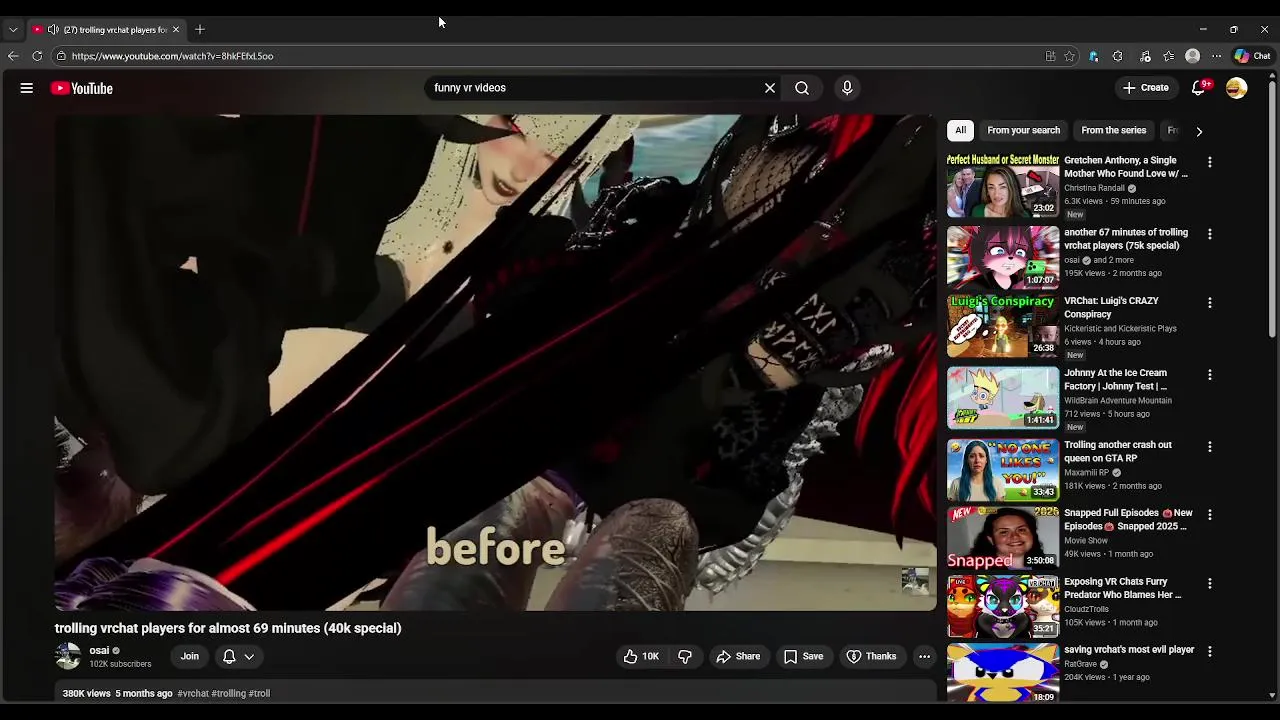Open saving vrchat's most evil player title
1280x720 pixels.
click(x=1129, y=650)
